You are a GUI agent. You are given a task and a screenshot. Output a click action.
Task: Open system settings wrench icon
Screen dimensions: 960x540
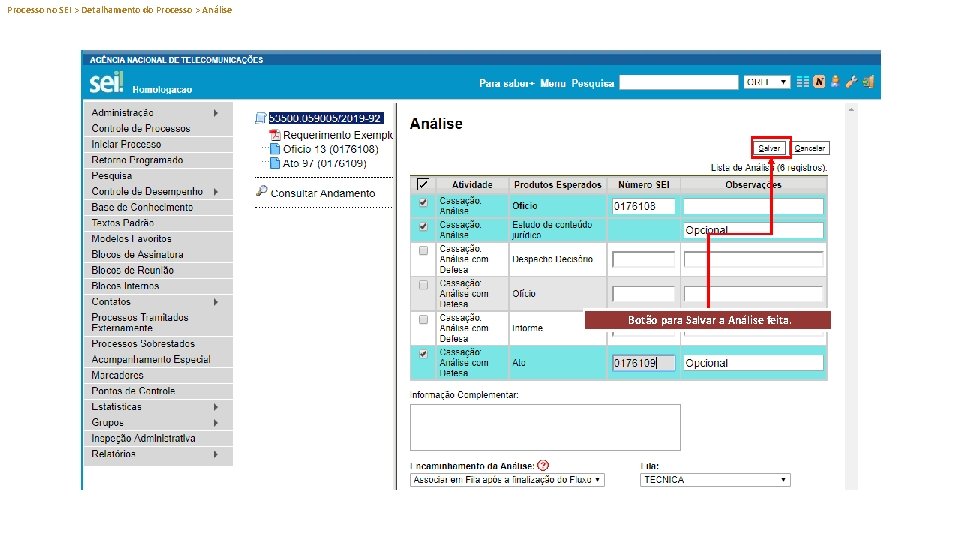point(851,82)
